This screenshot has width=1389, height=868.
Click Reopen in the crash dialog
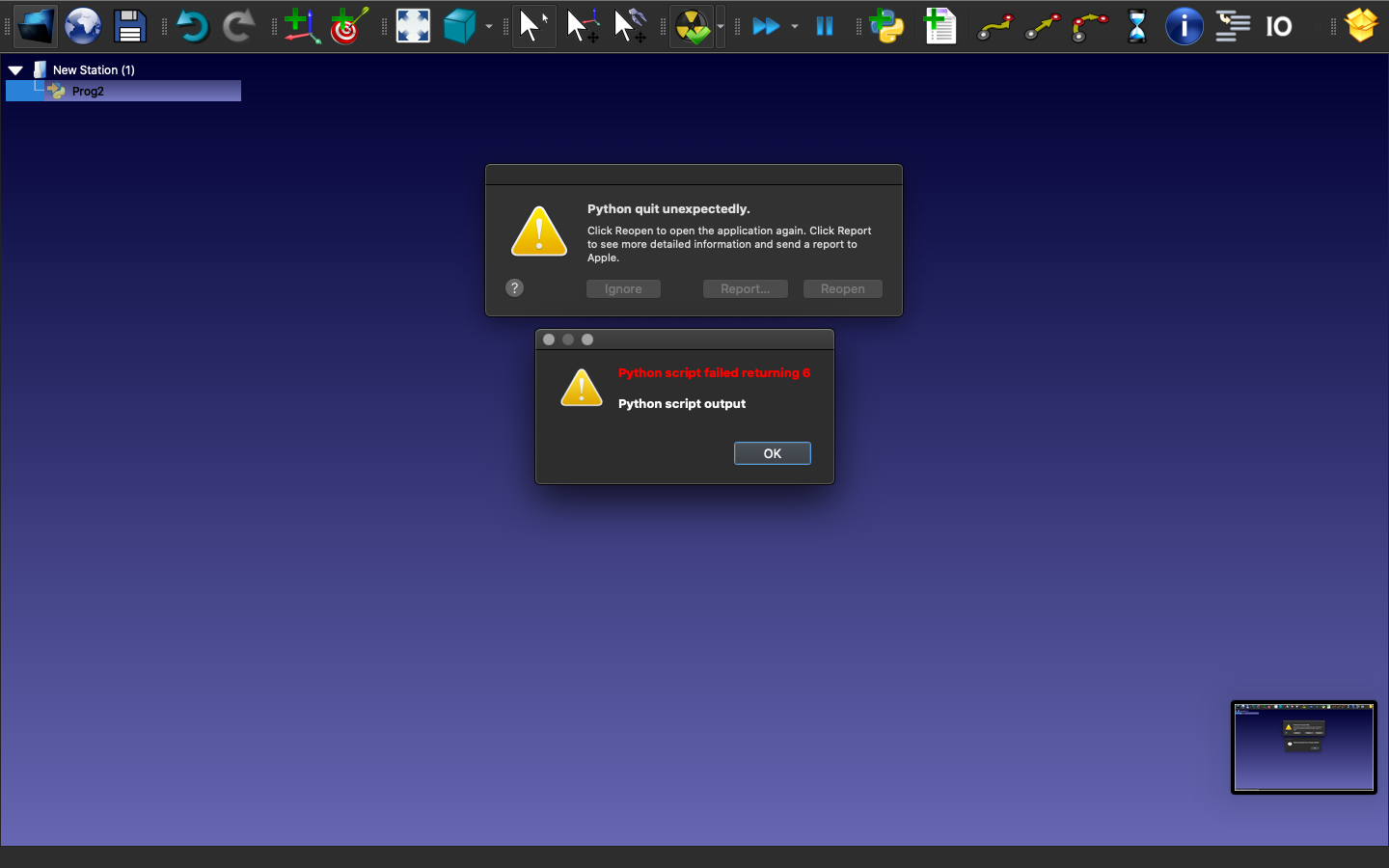click(842, 289)
